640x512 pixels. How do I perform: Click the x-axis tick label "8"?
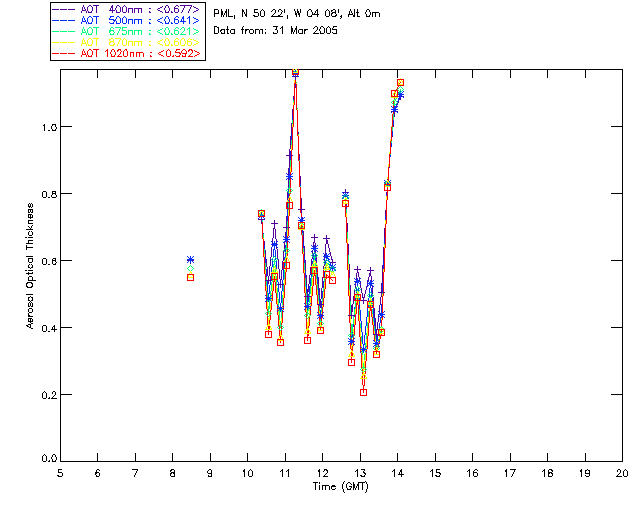(173, 473)
